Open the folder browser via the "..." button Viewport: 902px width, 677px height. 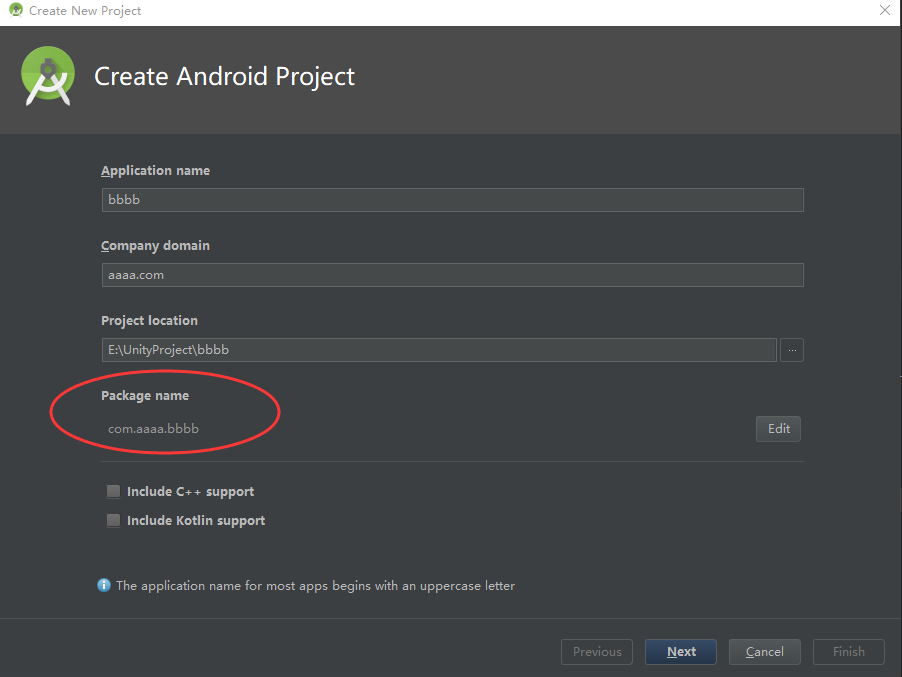(791, 349)
